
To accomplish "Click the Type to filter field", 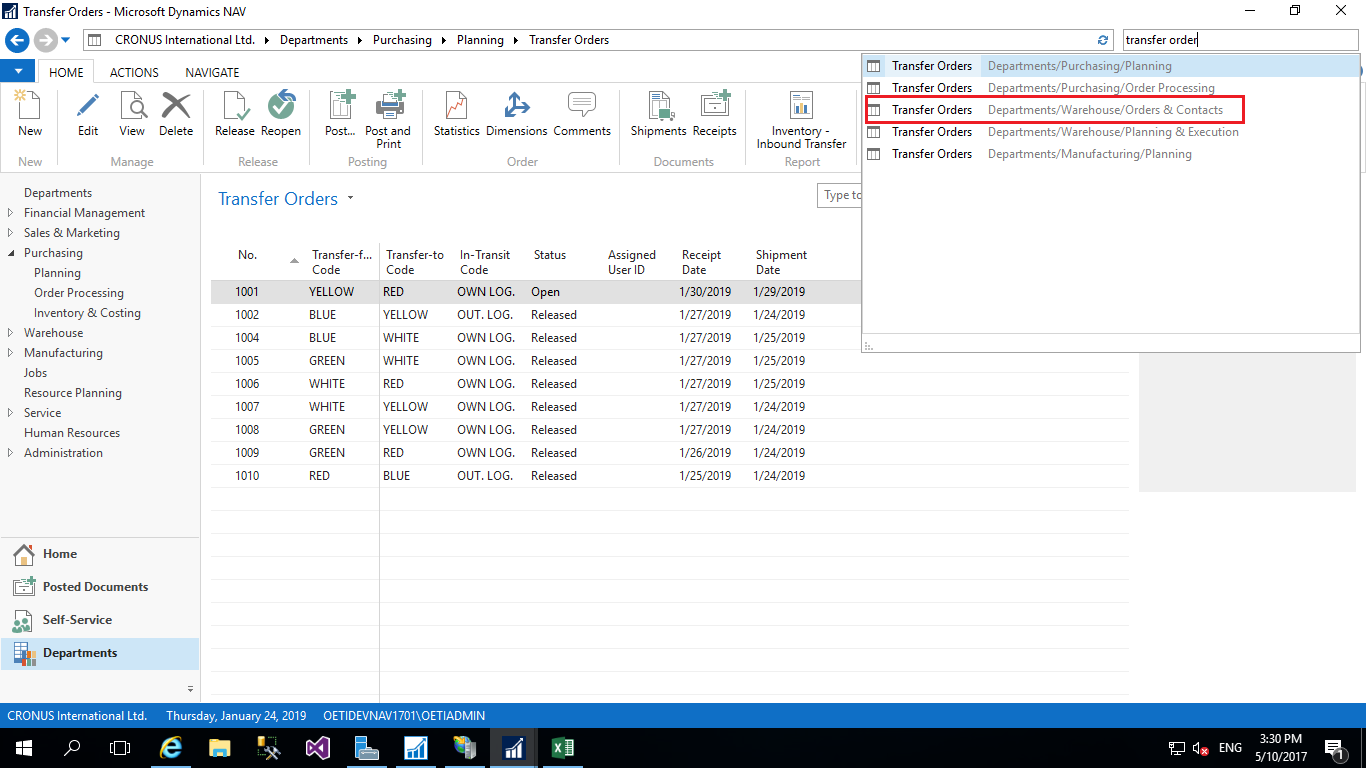I will coord(840,195).
